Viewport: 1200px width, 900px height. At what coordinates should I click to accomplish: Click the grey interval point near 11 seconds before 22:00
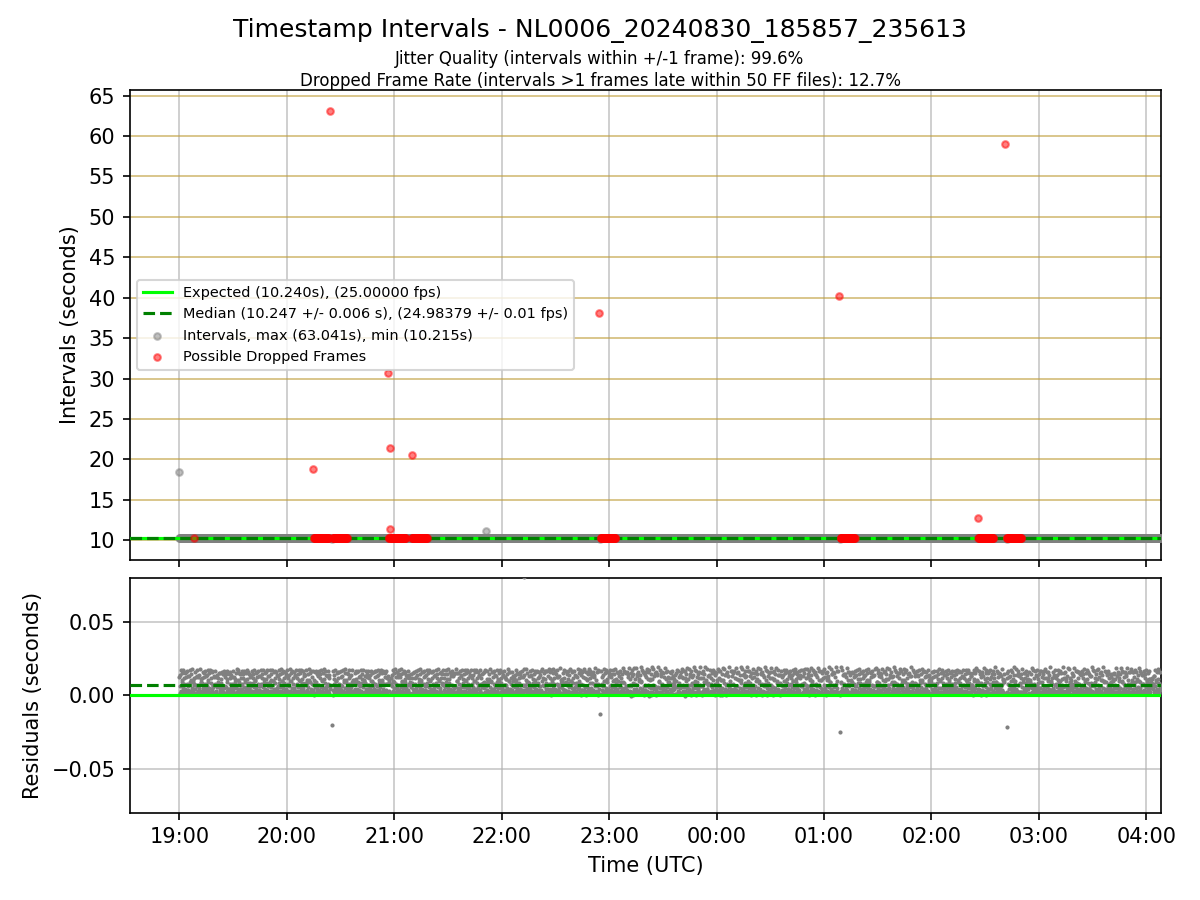point(486,531)
